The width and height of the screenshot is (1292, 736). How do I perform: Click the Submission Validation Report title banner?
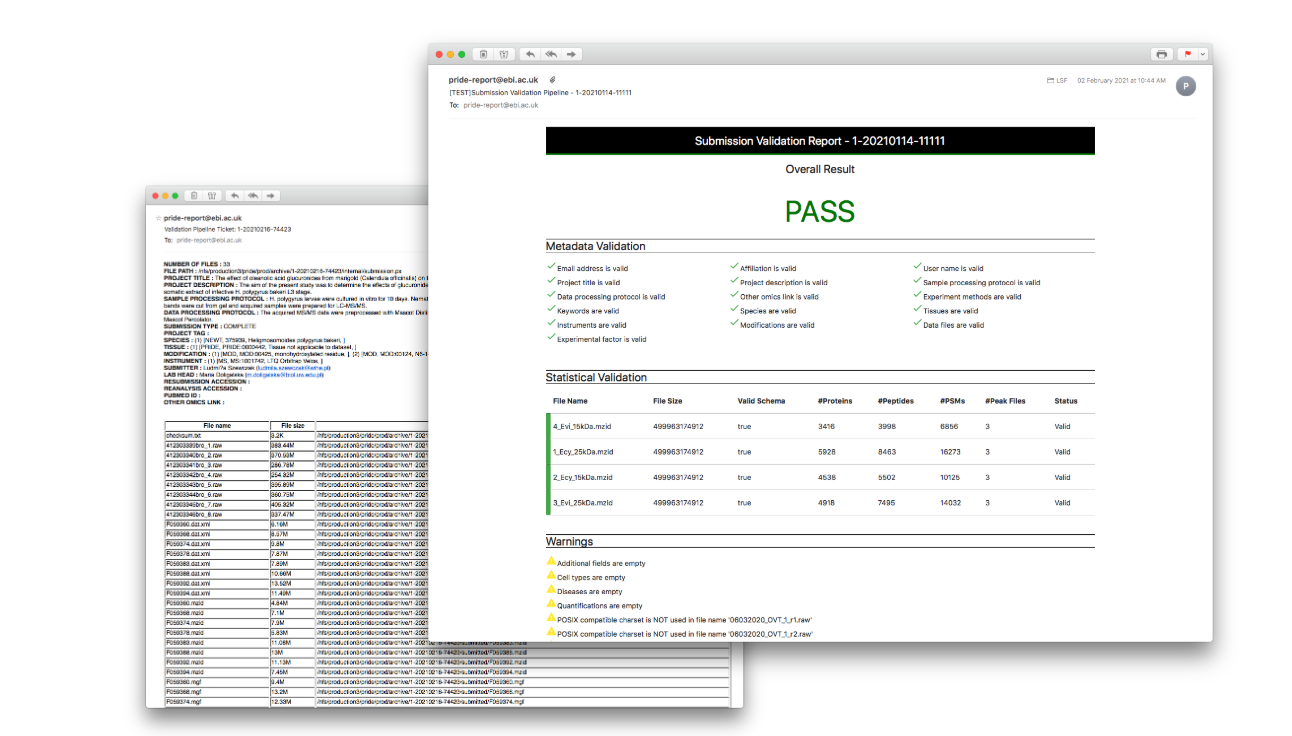pyautogui.click(x=820, y=141)
